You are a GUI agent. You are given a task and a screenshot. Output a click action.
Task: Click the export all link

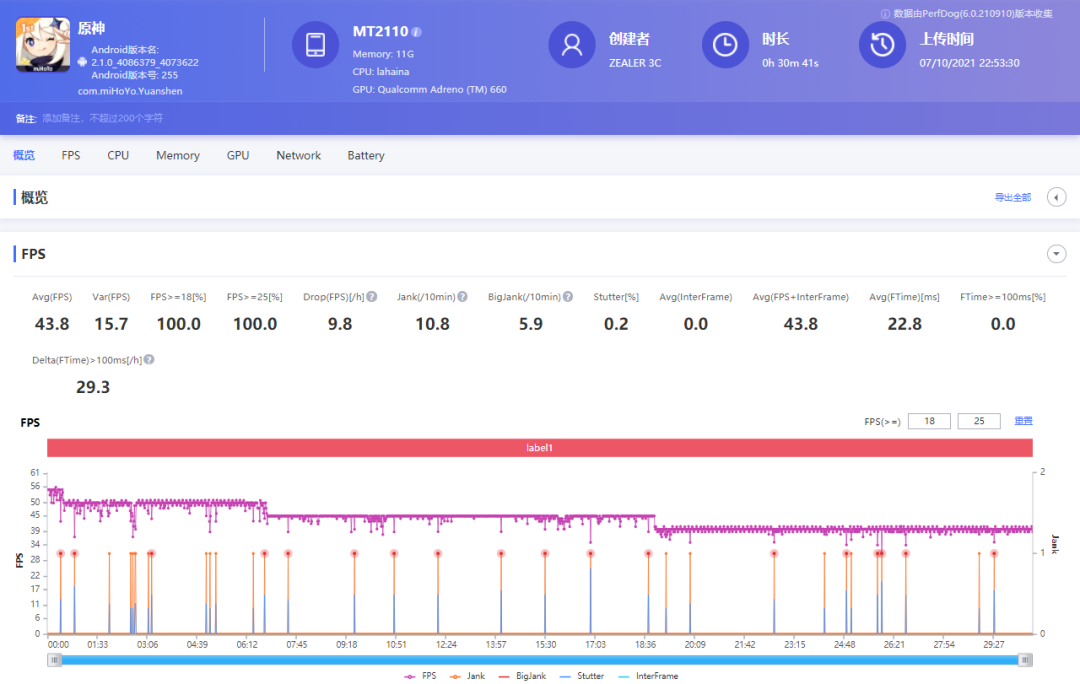1012,198
